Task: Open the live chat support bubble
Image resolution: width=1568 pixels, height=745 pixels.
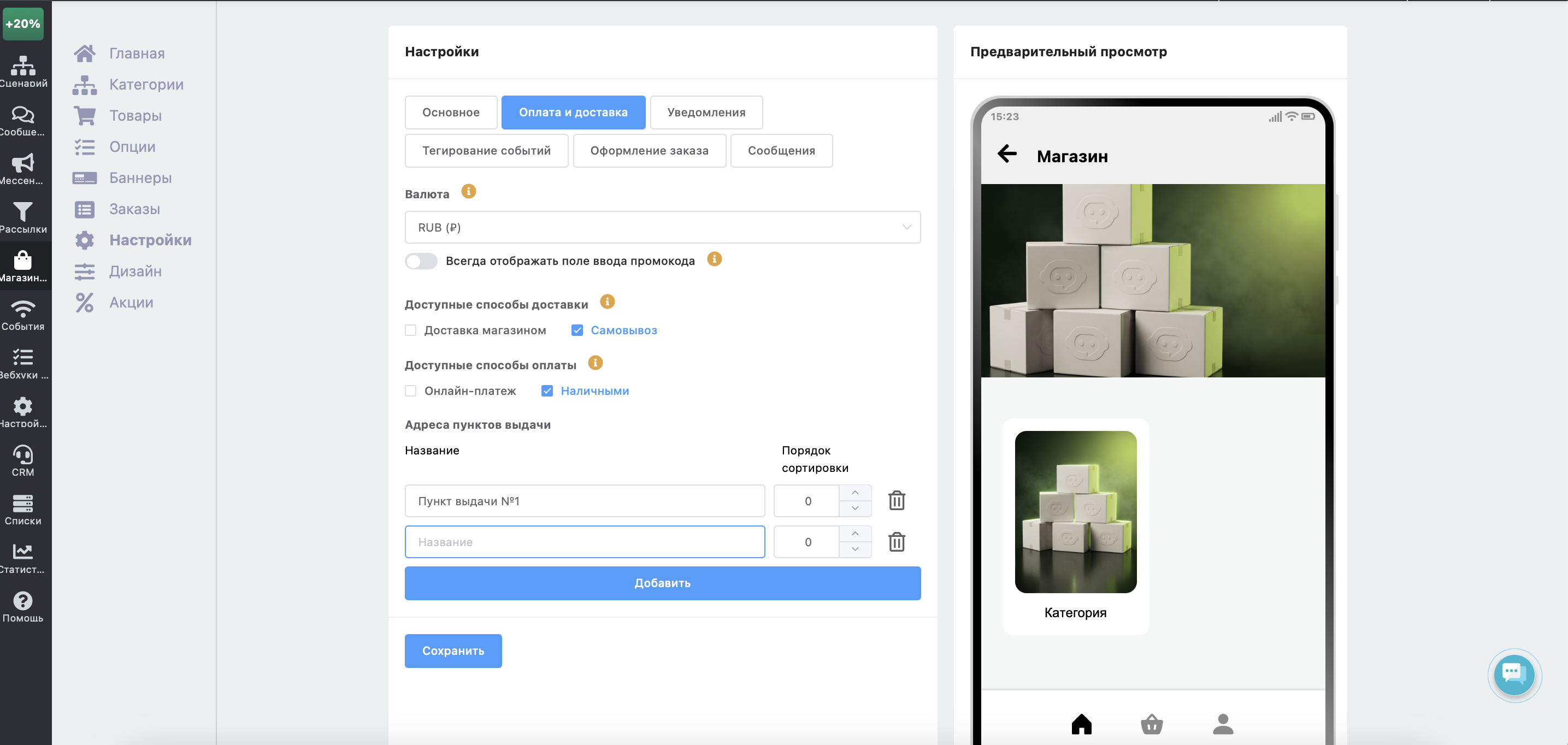Action: click(x=1514, y=675)
